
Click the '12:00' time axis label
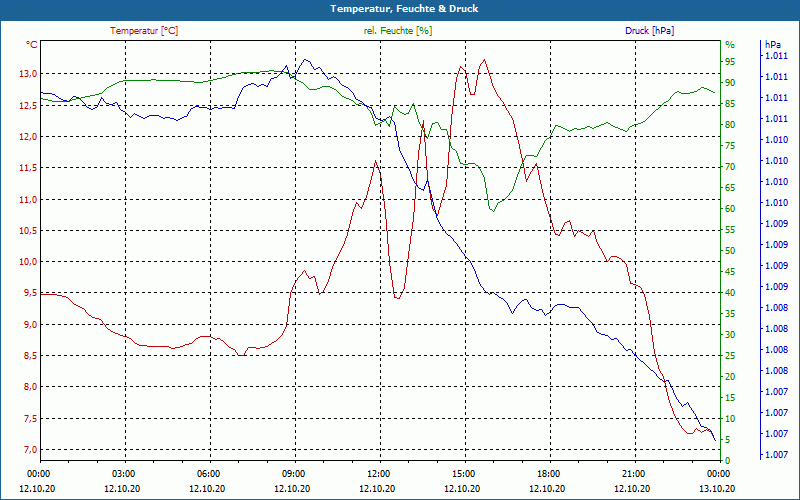point(378,473)
